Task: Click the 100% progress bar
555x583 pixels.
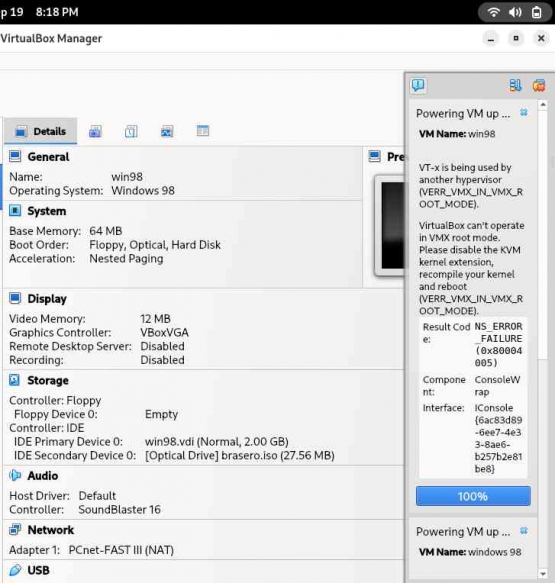Action: (473, 496)
